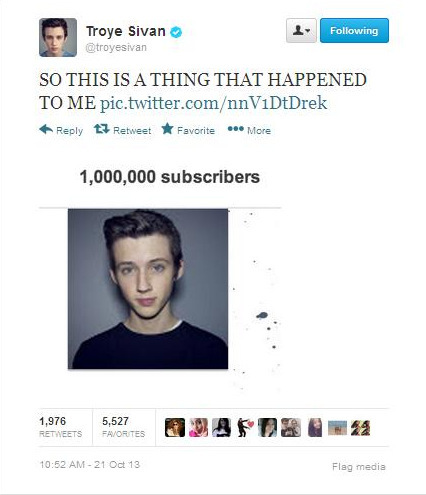This screenshot has height=495, width=426.
Task: Open the More ellipsis menu
Action: click(236, 128)
